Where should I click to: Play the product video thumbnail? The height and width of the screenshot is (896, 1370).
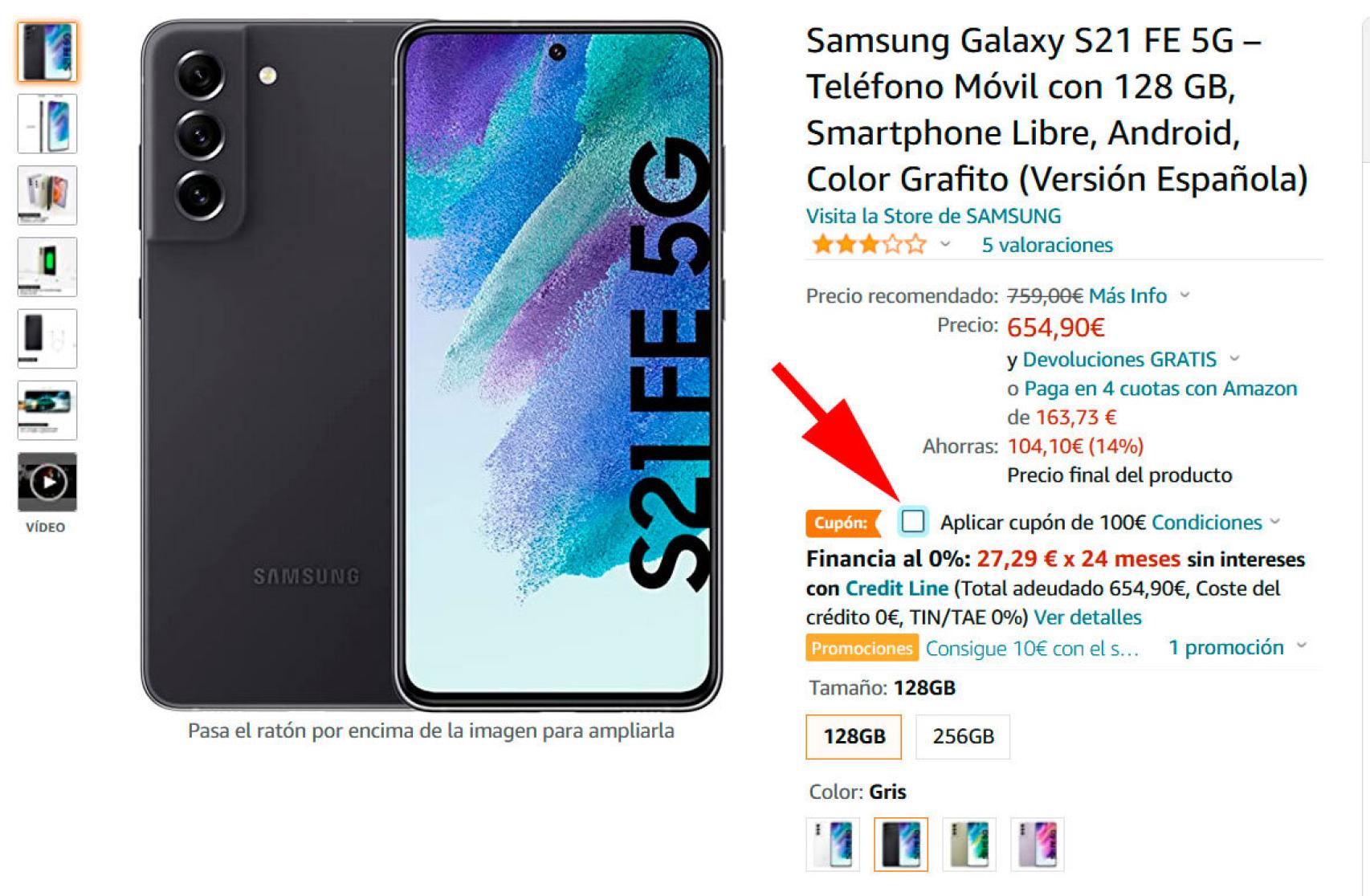click(x=47, y=482)
